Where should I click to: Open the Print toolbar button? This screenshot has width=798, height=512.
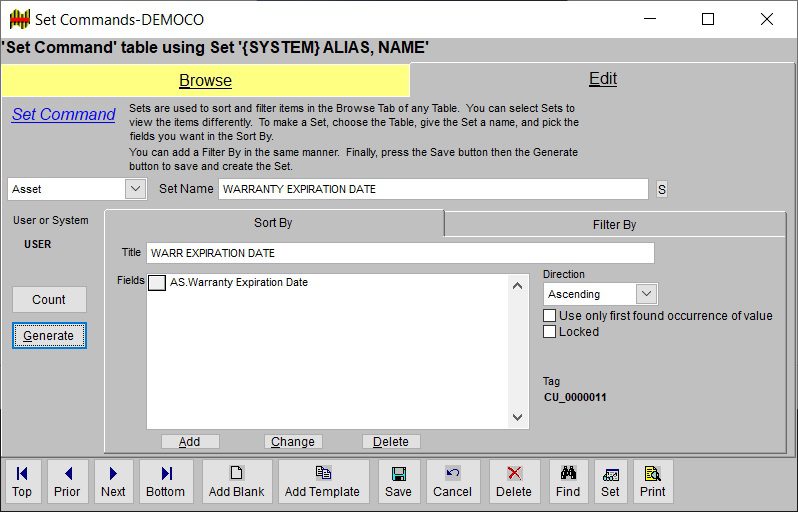coord(653,481)
